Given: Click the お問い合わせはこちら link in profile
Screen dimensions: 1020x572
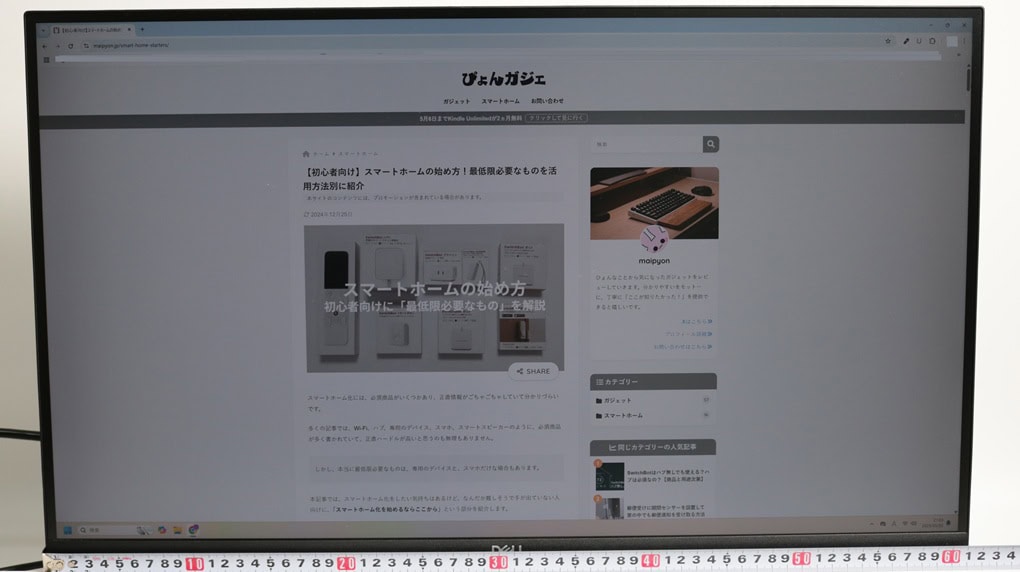Looking at the screenshot, I should (682, 347).
